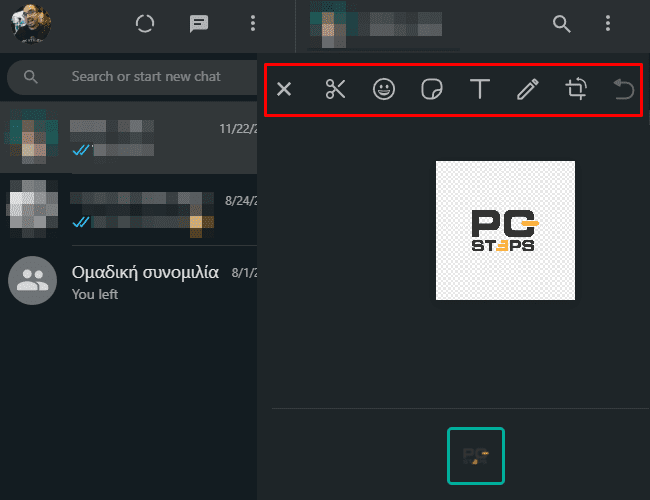Open the contact header in the conversation
This screenshot has height=500, width=650.
click(376, 24)
